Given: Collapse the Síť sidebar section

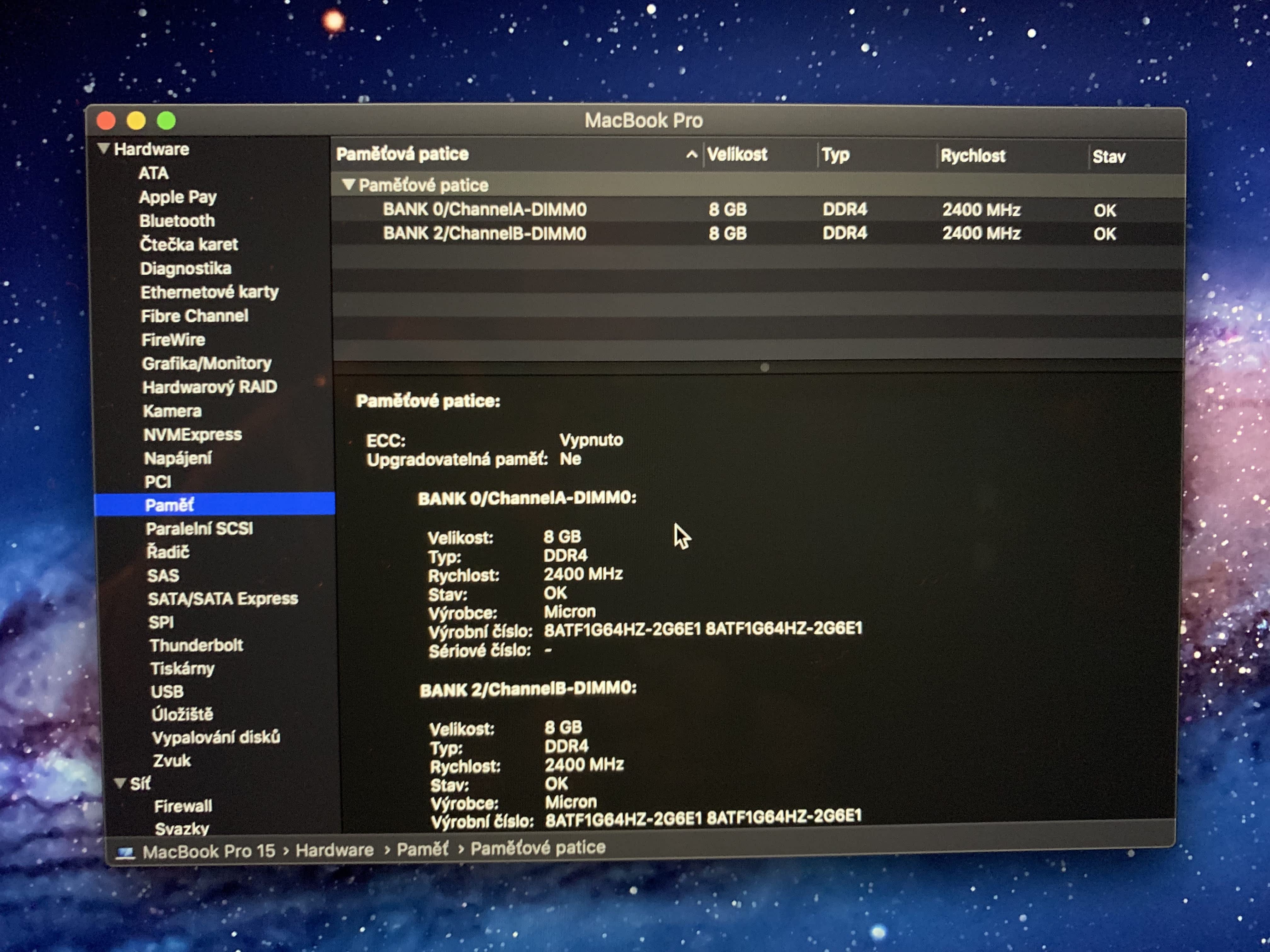Looking at the screenshot, I should 119,783.
